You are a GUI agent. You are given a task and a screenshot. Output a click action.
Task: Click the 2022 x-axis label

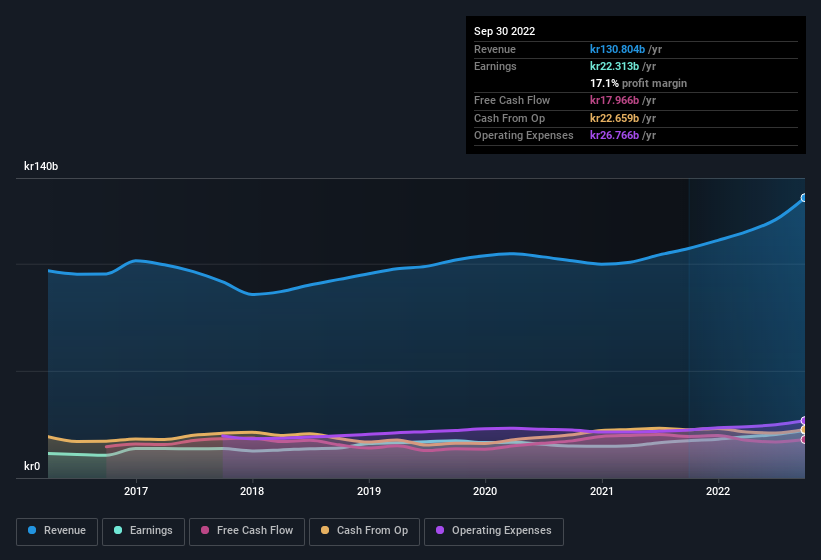tap(718, 491)
